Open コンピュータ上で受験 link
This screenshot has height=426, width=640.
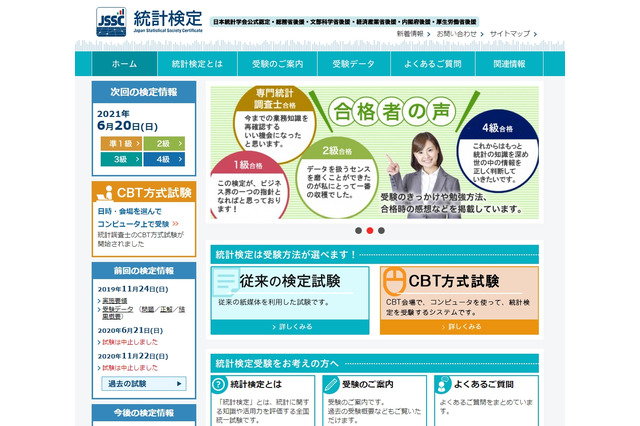[x=133, y=224]
